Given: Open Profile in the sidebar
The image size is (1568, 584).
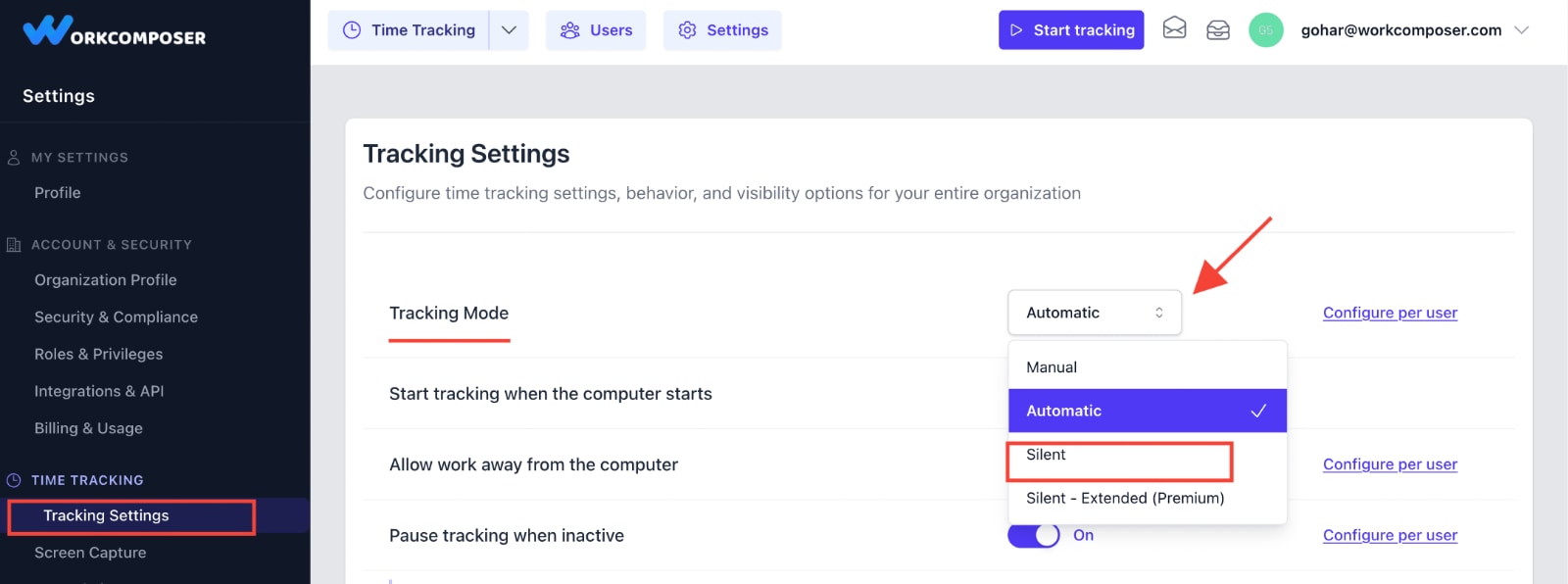Looking at the screenshot, I should coord(58,193).
